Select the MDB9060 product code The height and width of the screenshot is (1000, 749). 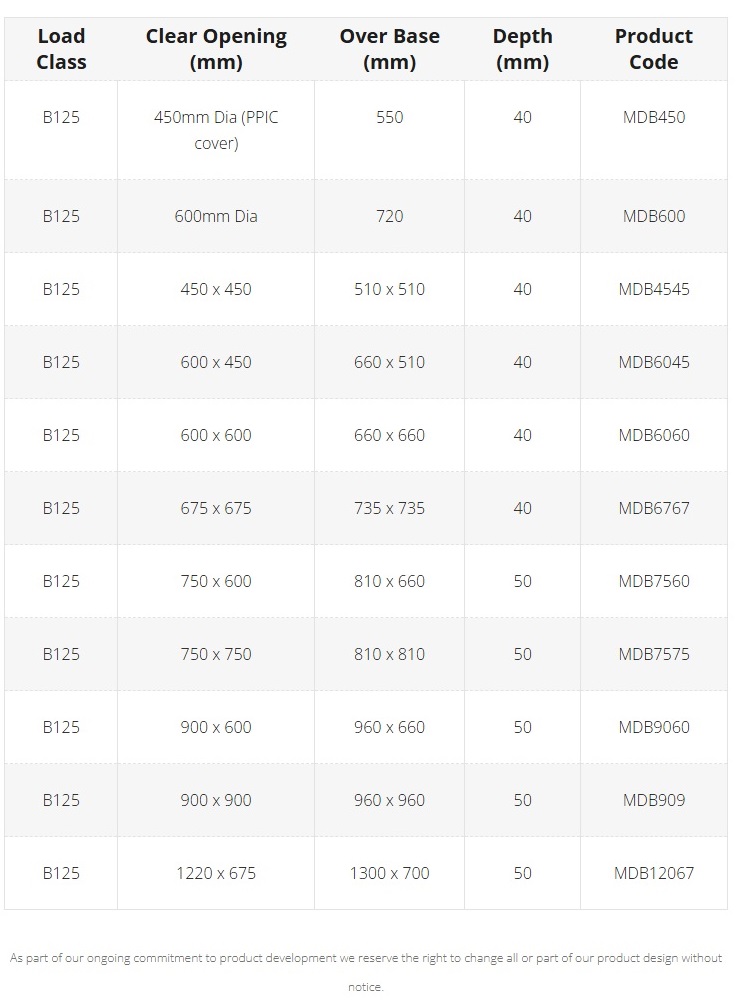coord(654,727)
